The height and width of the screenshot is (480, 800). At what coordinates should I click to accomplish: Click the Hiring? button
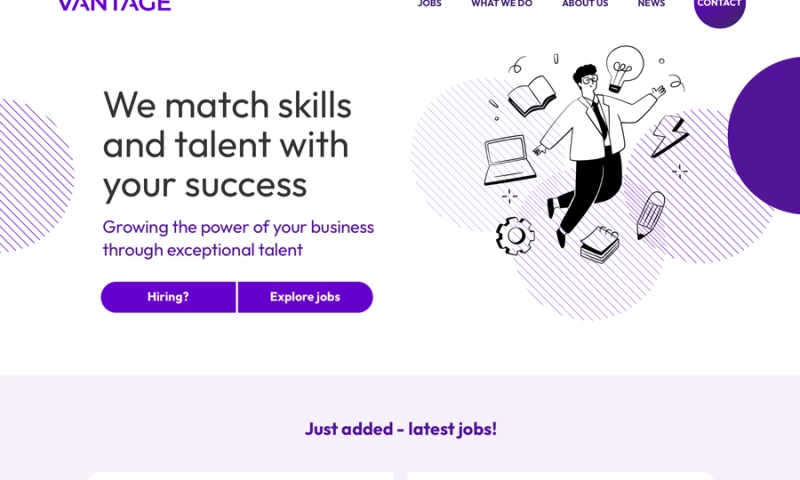pos(168,297)
